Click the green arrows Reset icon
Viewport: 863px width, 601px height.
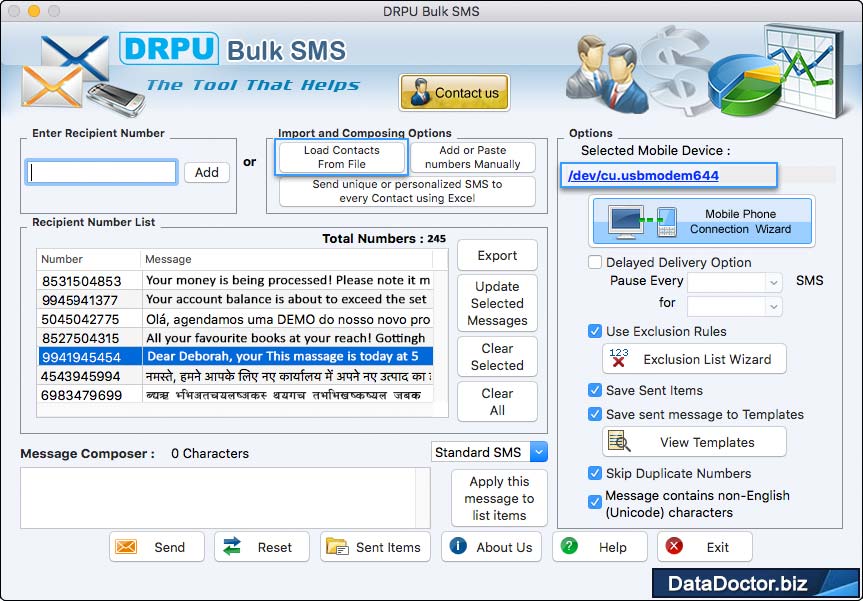(x=232, y=546)
